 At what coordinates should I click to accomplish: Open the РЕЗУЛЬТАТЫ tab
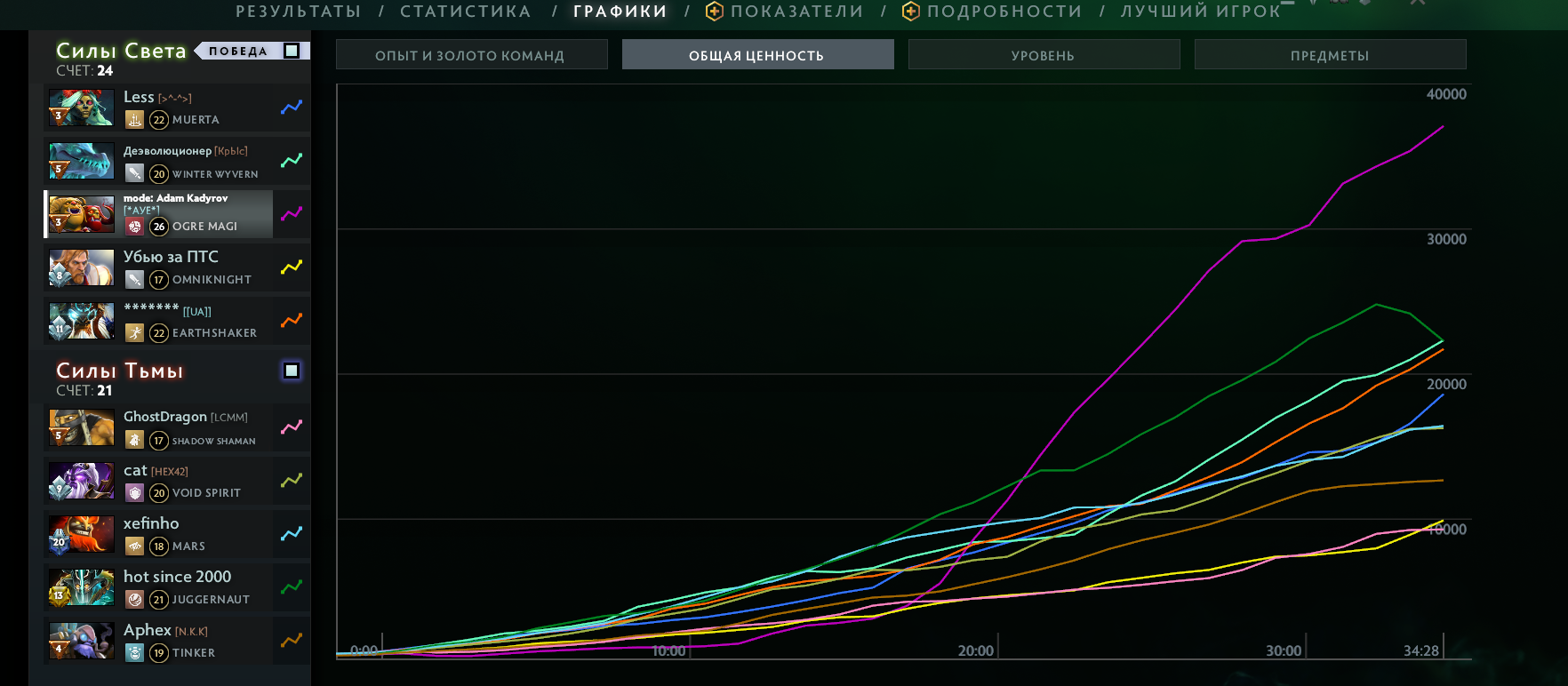[299, 12]
